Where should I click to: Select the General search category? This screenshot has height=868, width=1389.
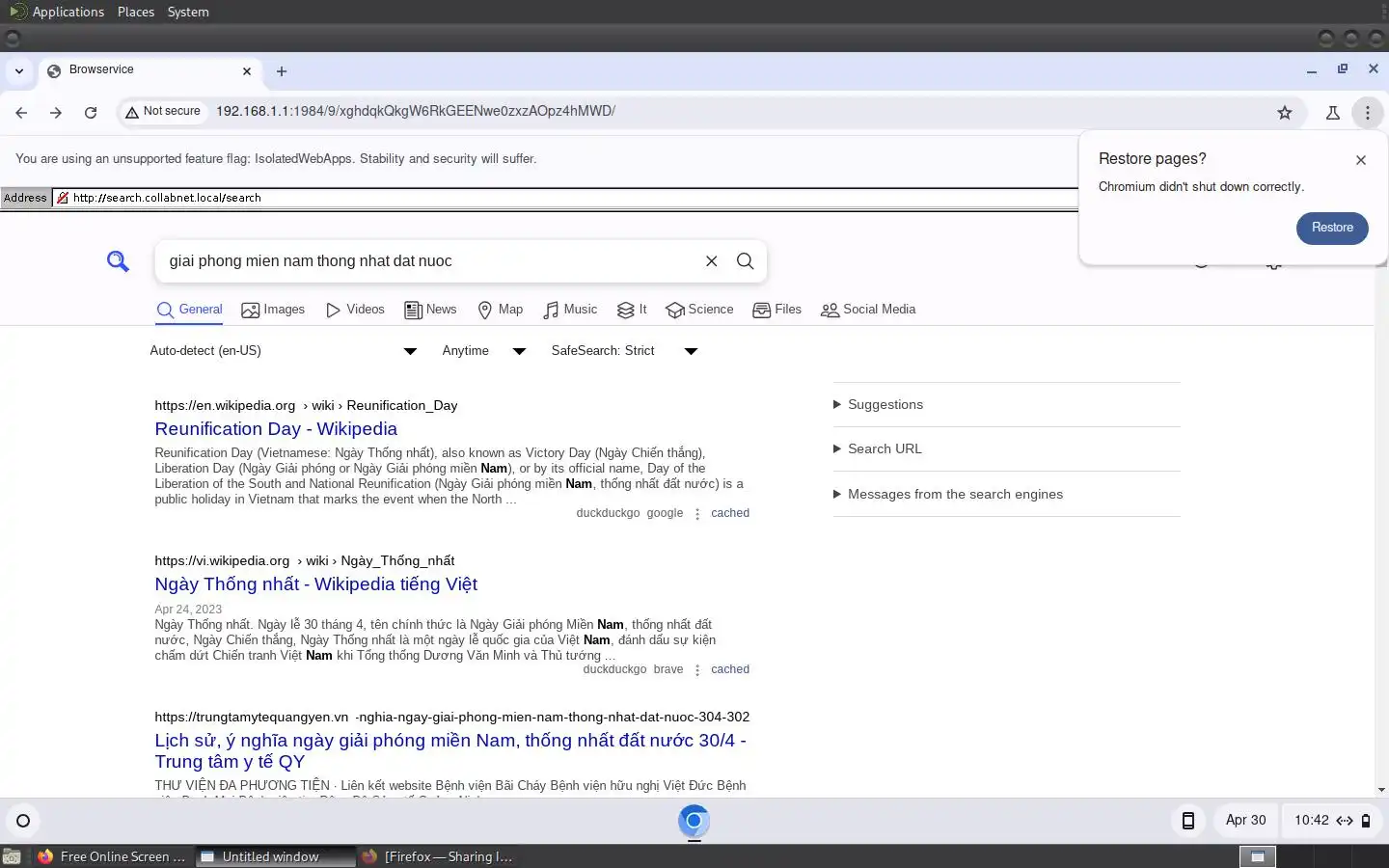190,310
